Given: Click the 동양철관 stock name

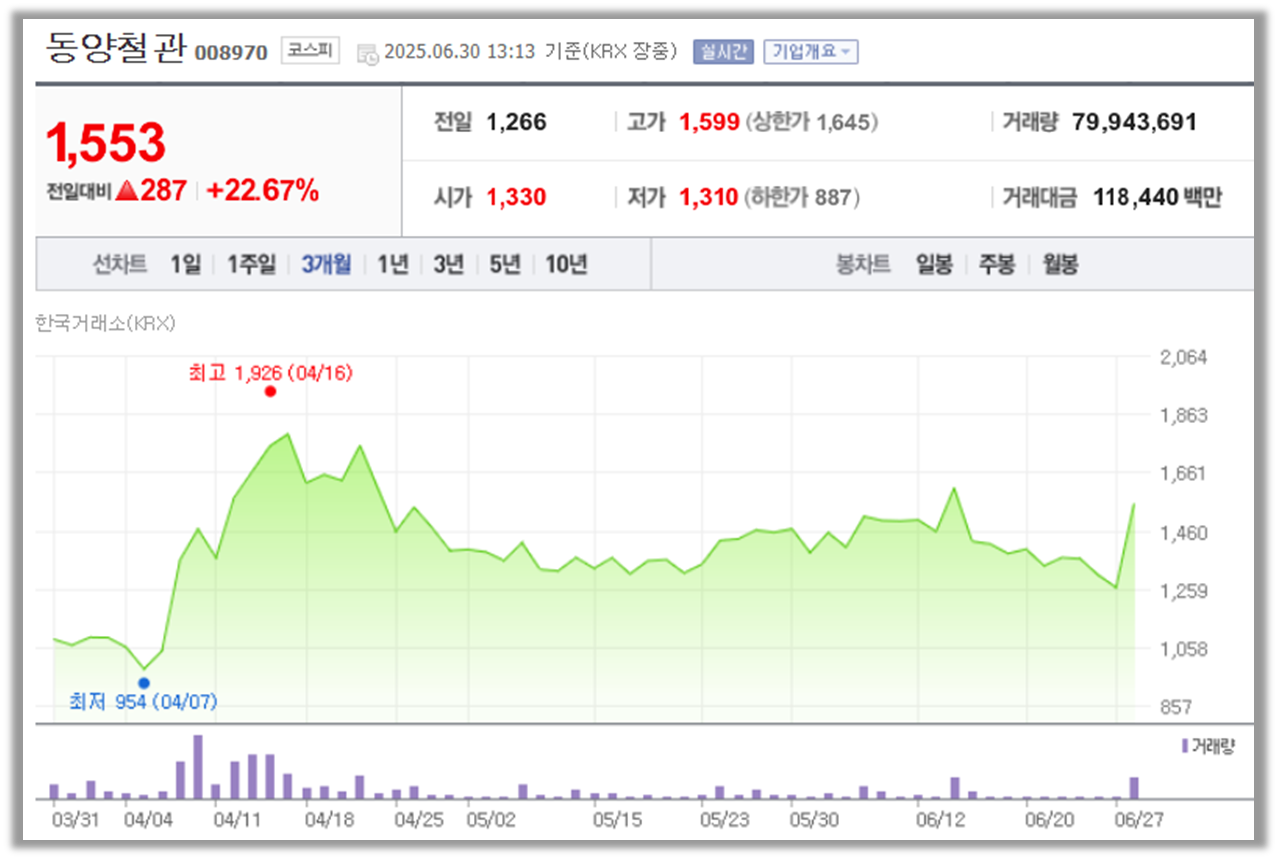Looking at the screenshot, I should point(115,49).
